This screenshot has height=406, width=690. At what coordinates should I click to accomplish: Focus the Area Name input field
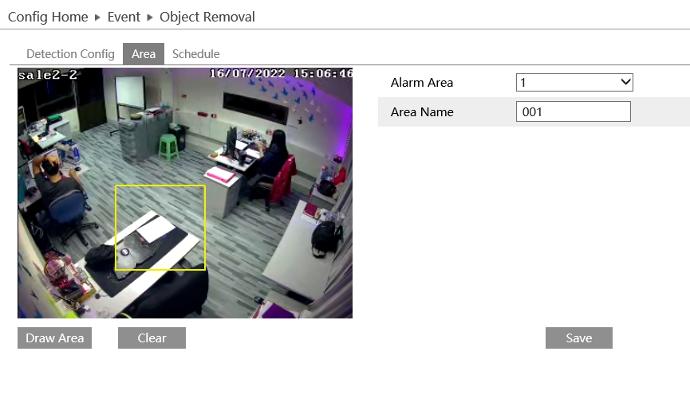(x=574, y=112)
